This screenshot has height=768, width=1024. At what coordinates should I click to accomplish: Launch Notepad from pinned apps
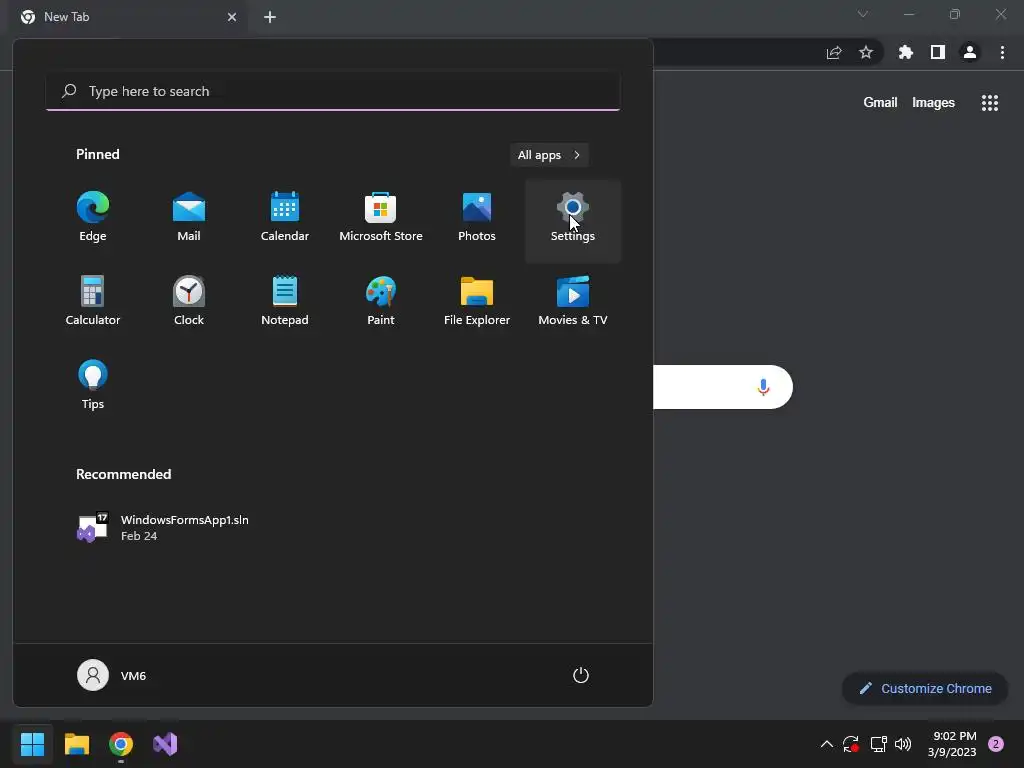pyautogui.click(x=285, y=301)
